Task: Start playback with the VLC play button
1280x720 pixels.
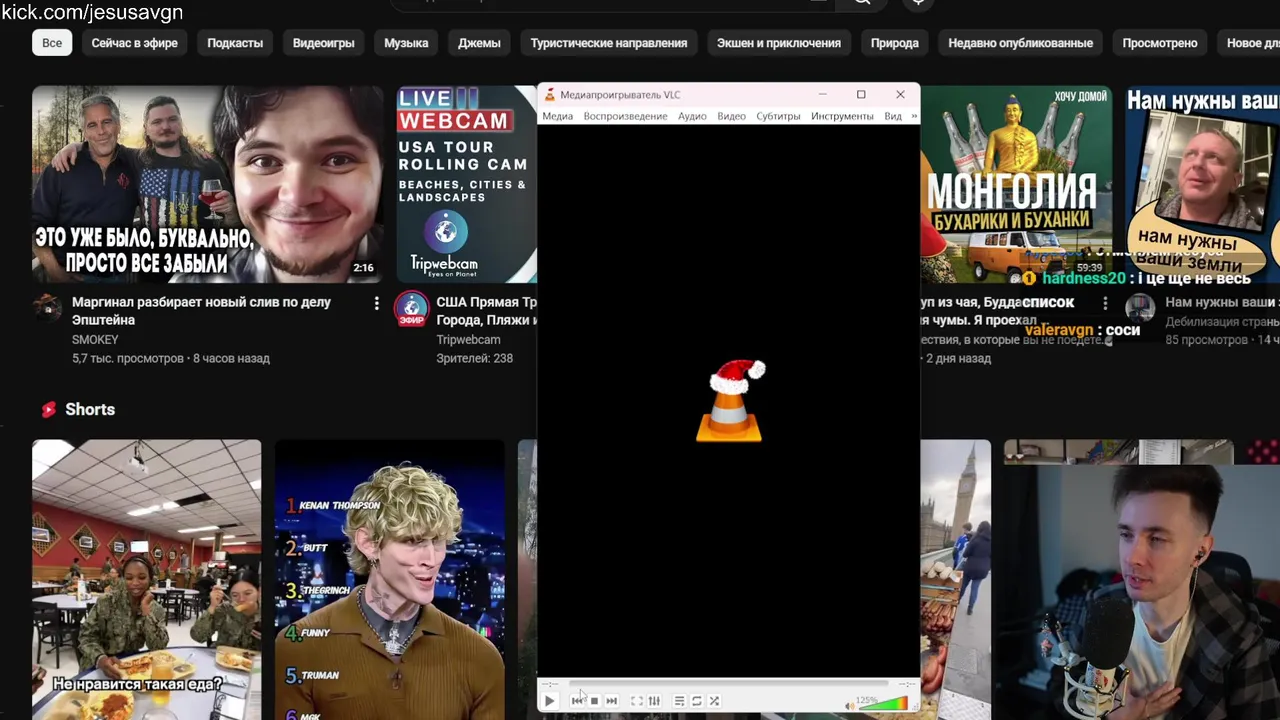Action: click(549, 701)
